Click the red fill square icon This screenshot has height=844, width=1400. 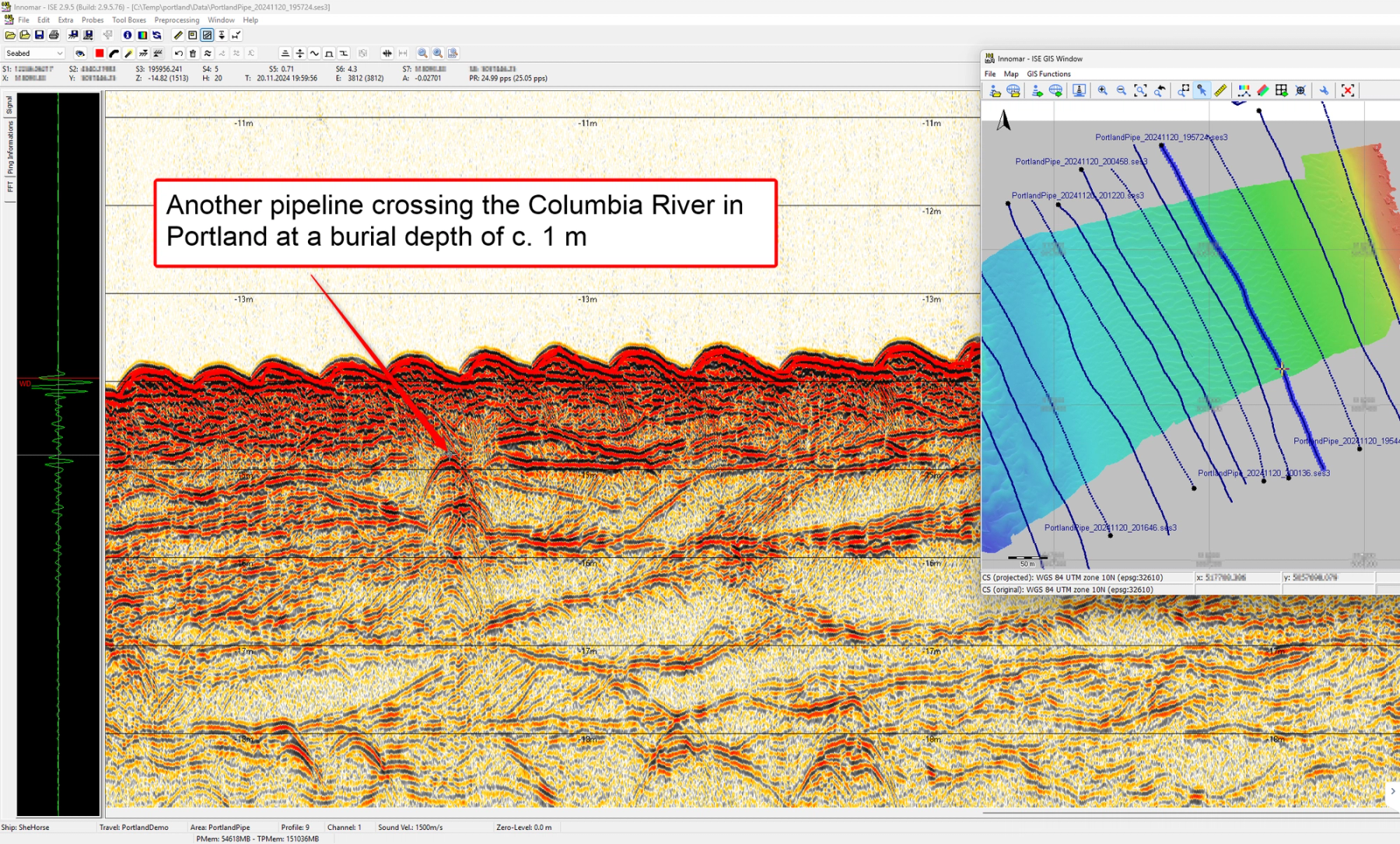coord(100,53)
